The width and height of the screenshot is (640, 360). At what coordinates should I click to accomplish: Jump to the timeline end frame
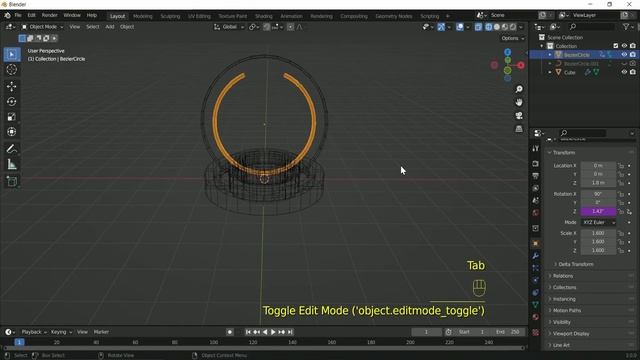click(x=290, y=332)
